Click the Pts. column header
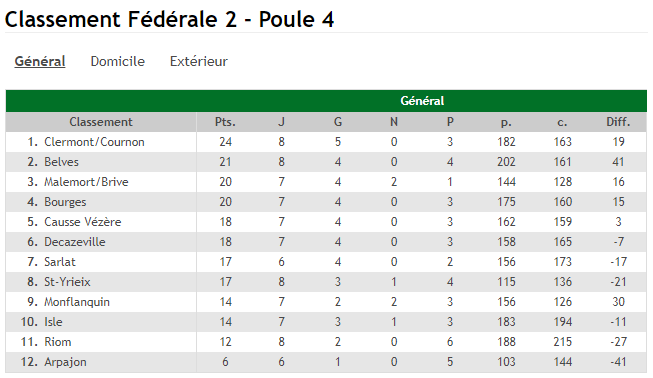 225,122
